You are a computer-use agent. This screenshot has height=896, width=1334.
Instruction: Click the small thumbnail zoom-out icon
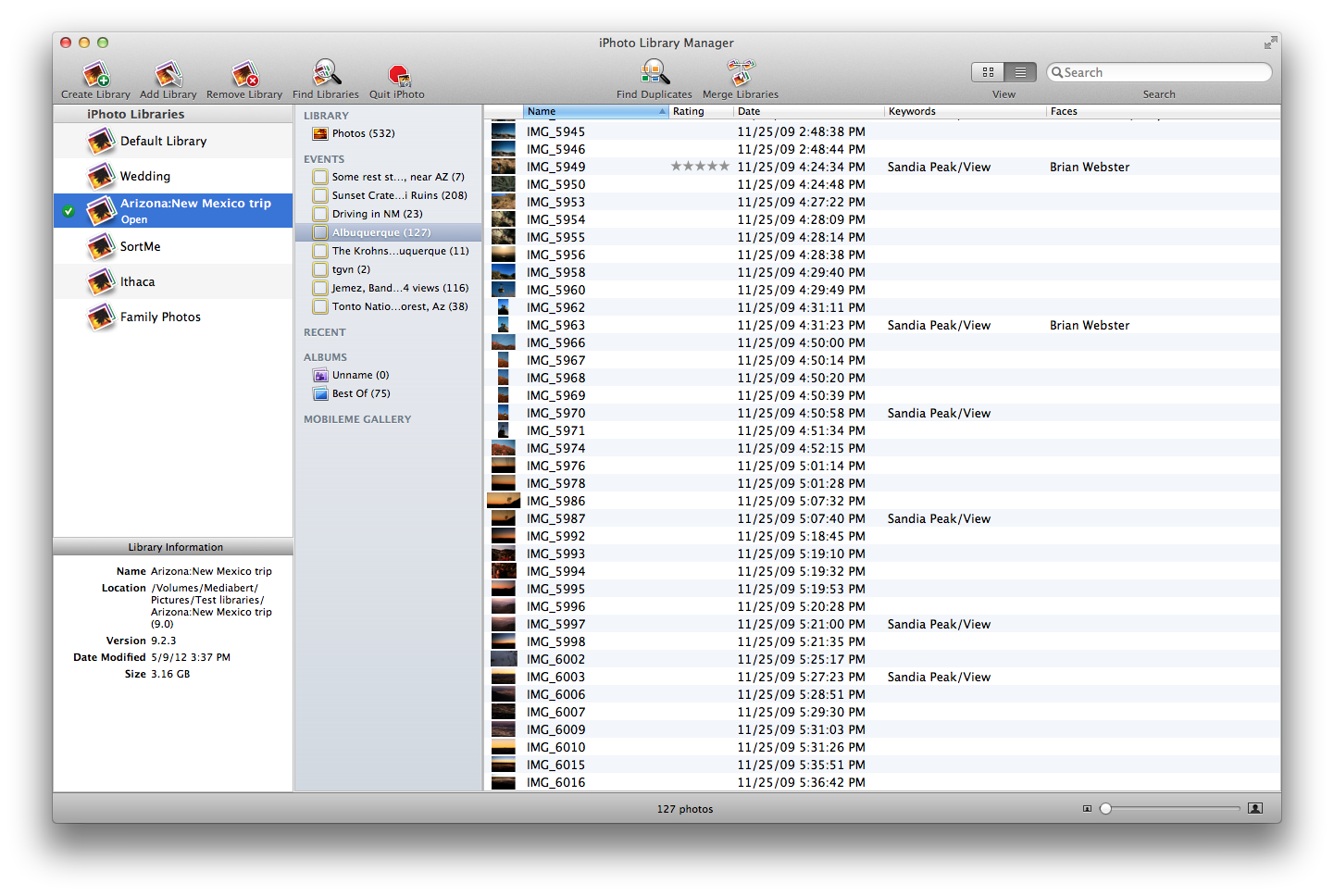pyautogui.click(x=1087, y=808)
